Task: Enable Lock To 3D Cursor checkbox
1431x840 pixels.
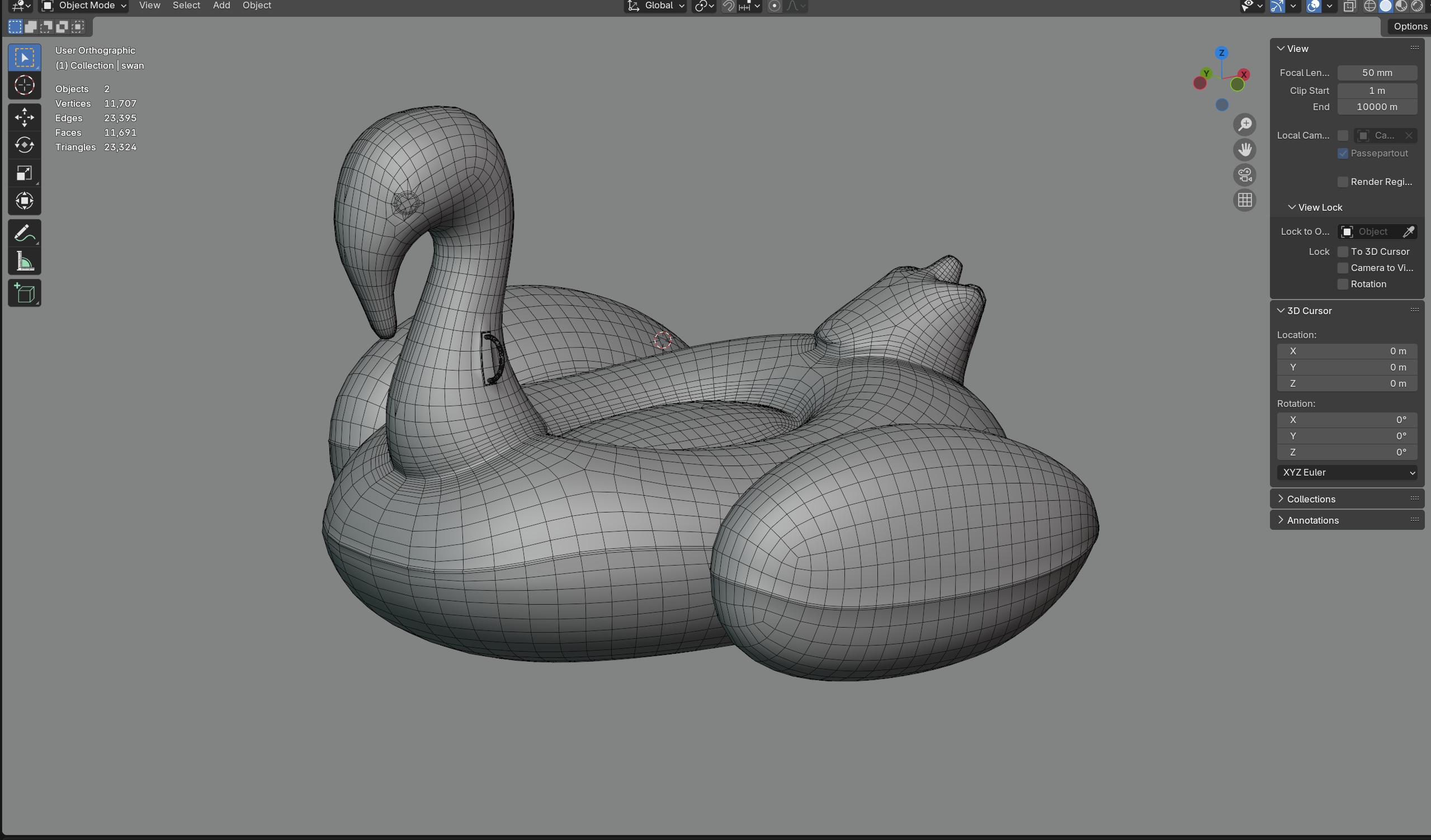Action: tap(1343, 251)
